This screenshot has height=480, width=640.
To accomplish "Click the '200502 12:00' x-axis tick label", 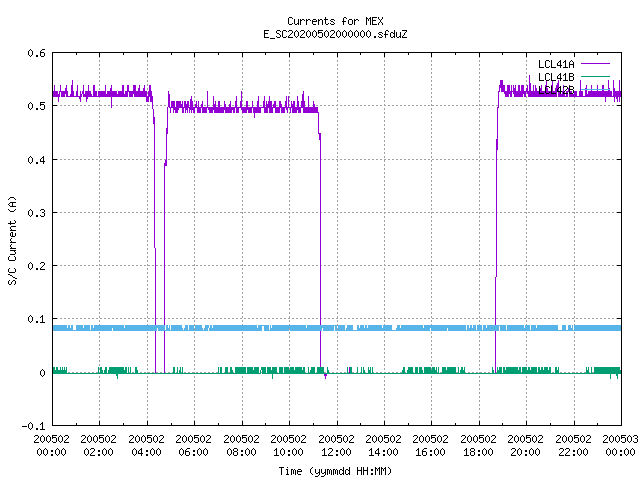I will [x=336, y=445].
